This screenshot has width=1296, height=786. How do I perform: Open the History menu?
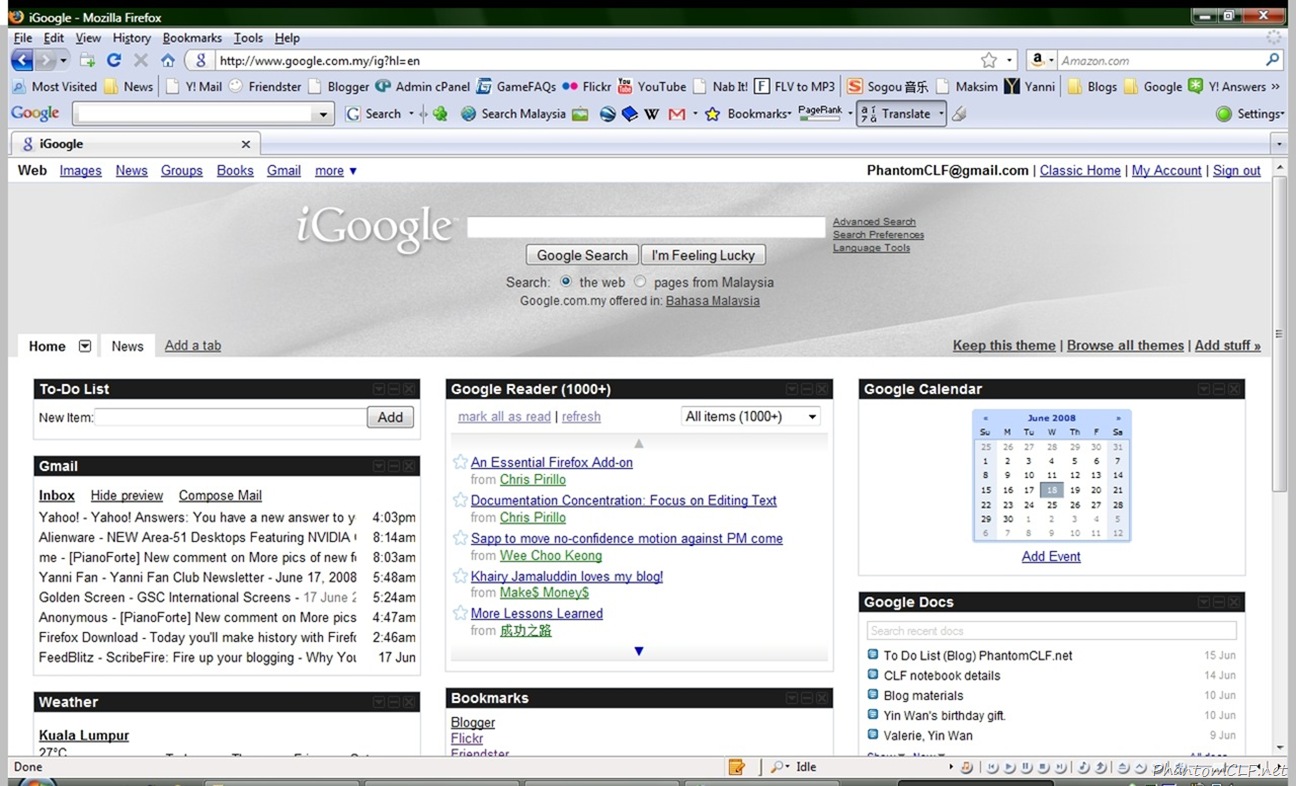(x=131, y=38)
